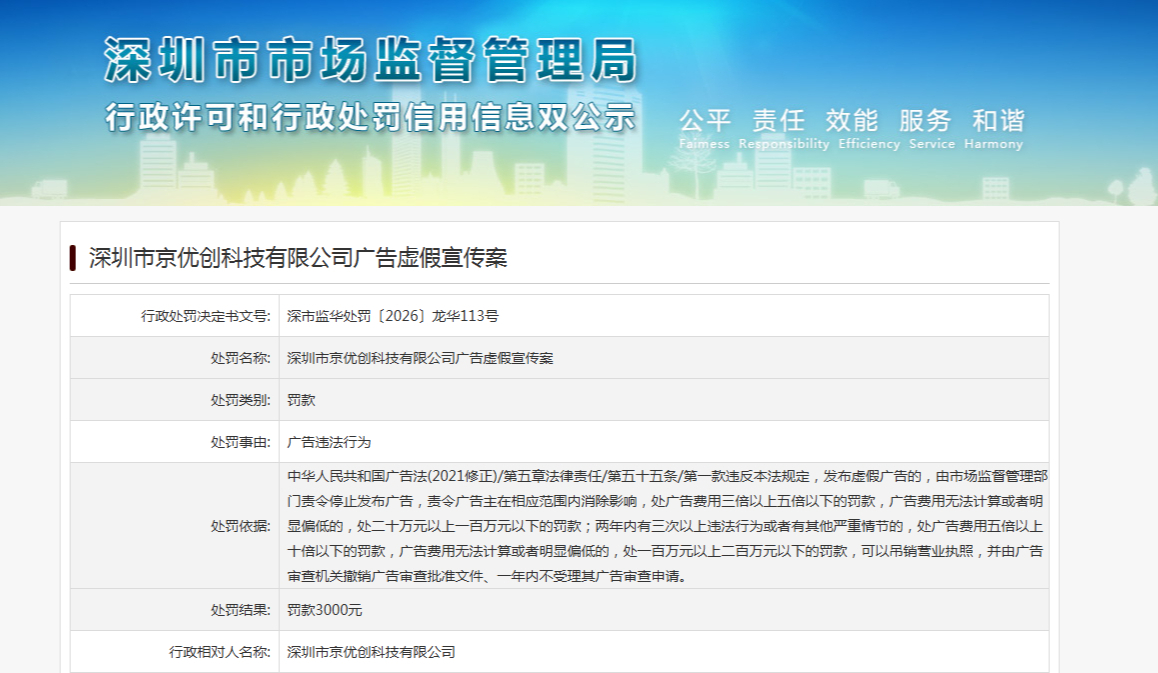This screenshot has width=1158, height=673.
Task: Click the 深圳市市场监督管理局 banner title
Action: pyautogui.click(x=371, y=61)
